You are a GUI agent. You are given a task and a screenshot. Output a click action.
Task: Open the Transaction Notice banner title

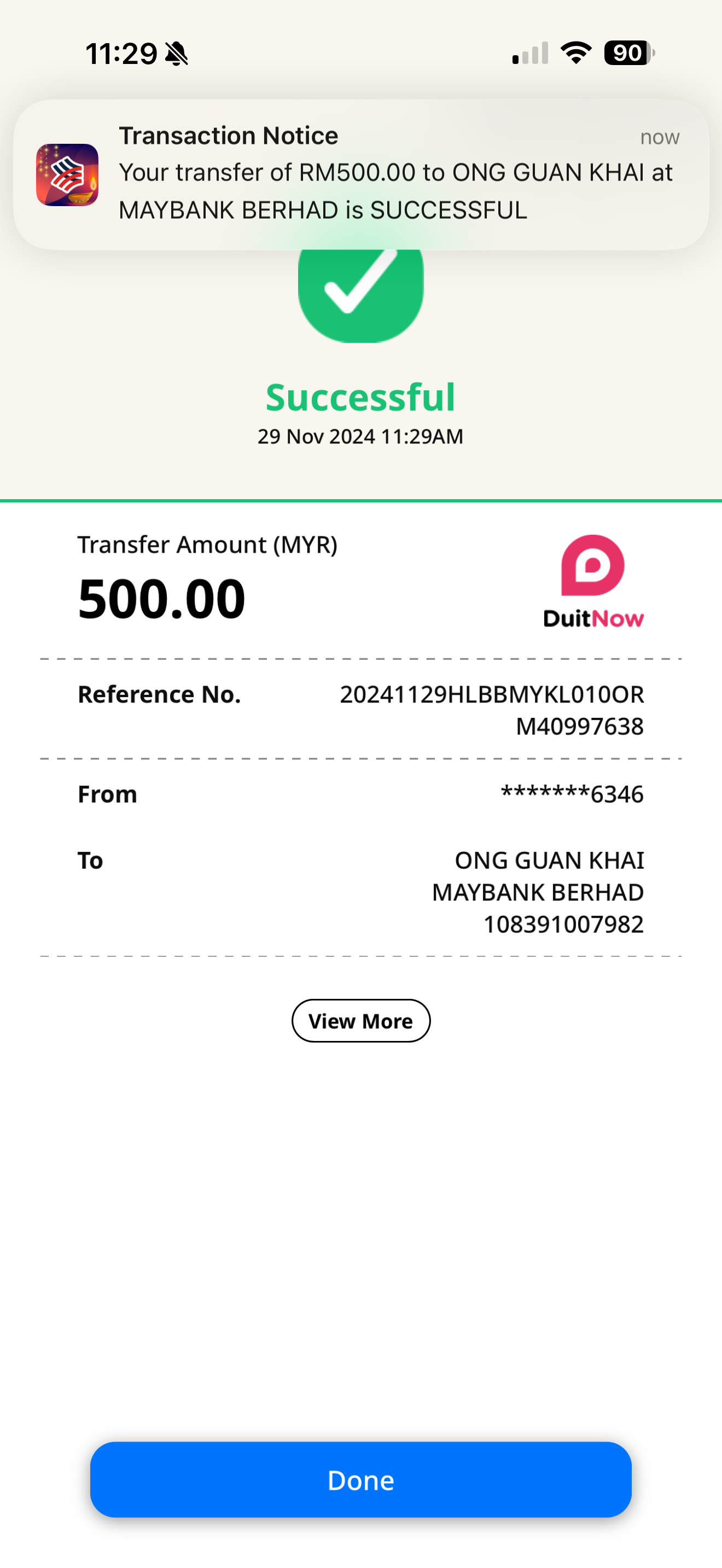(x=228, y=136)
